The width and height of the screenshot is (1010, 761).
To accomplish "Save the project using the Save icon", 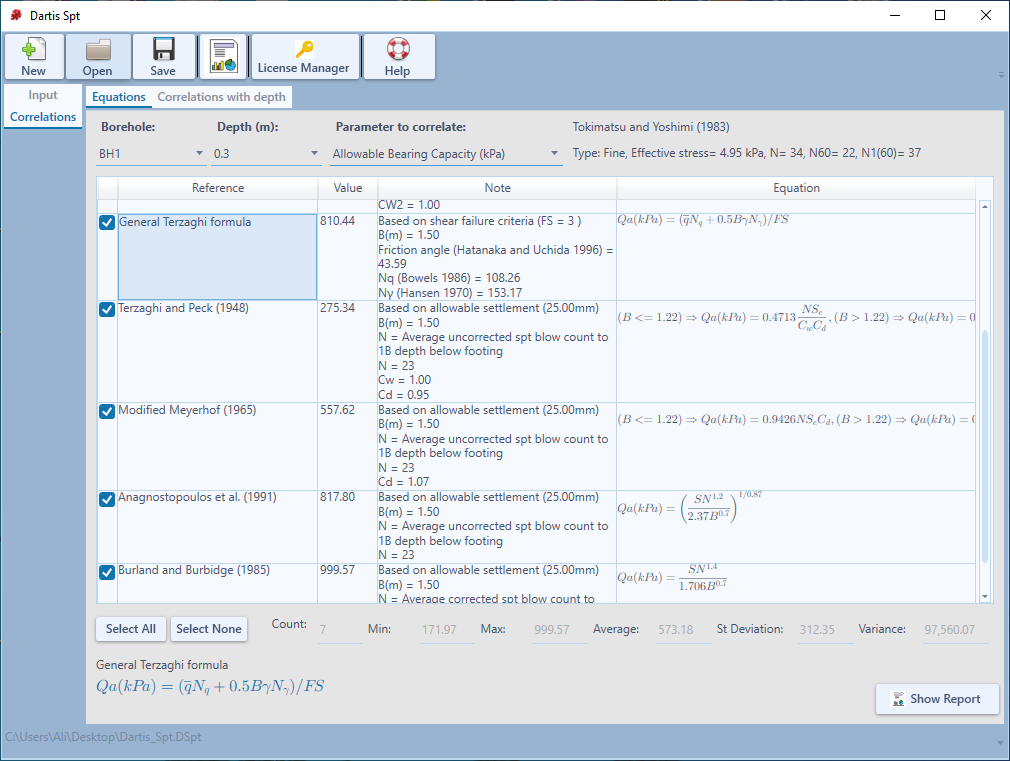I will point(164,57).
